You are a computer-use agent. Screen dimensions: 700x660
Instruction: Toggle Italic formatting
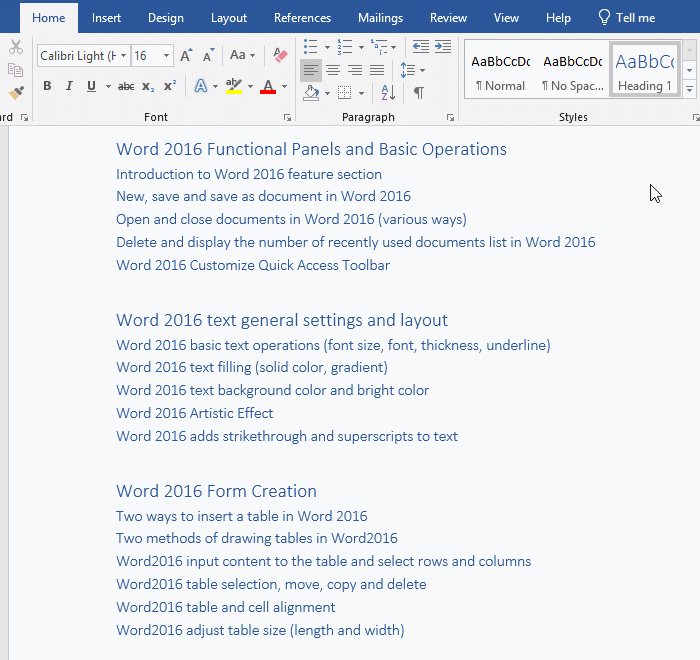pyautogui.click(x=69, y=87)
